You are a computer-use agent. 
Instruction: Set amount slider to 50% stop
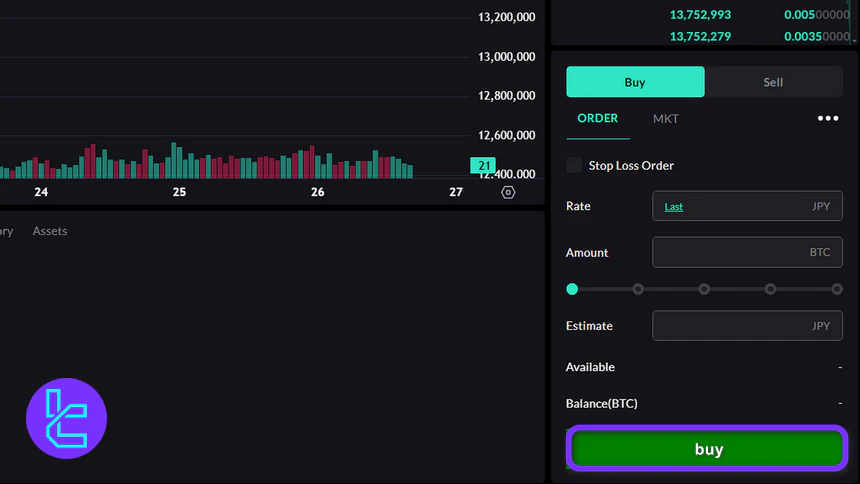pyautogui.click(x=704, y=289)
